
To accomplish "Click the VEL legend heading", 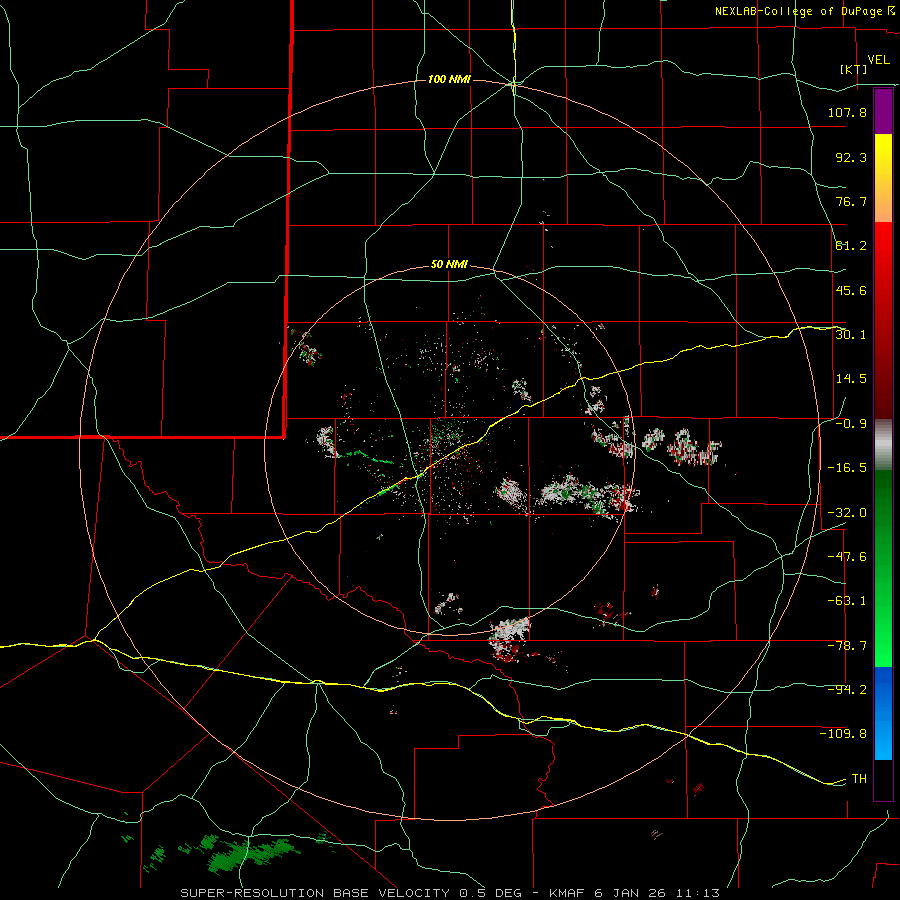I will pos(878,60).
